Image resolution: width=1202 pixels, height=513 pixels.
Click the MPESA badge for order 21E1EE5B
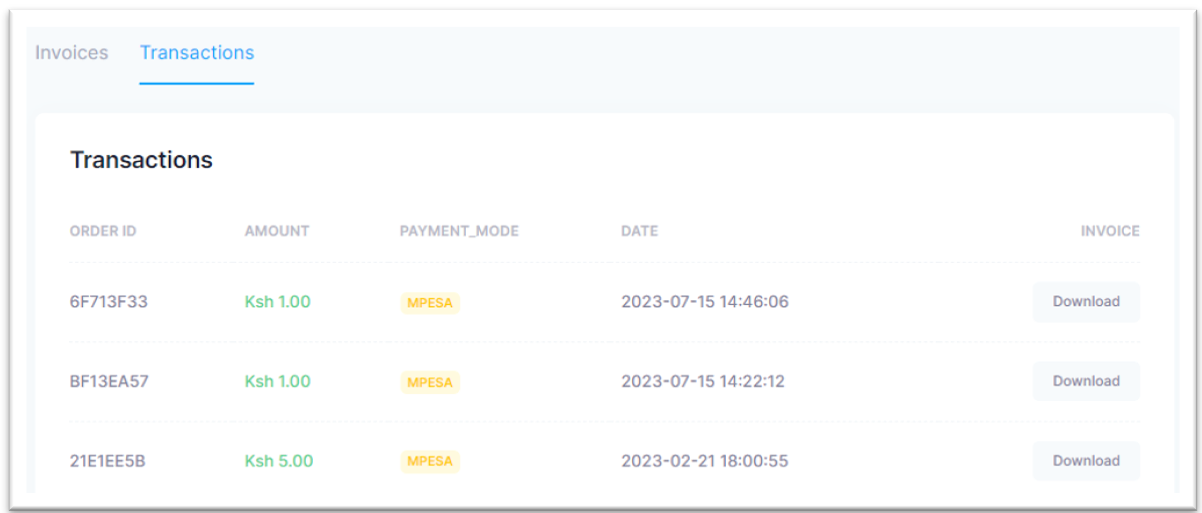coord(430,462)
